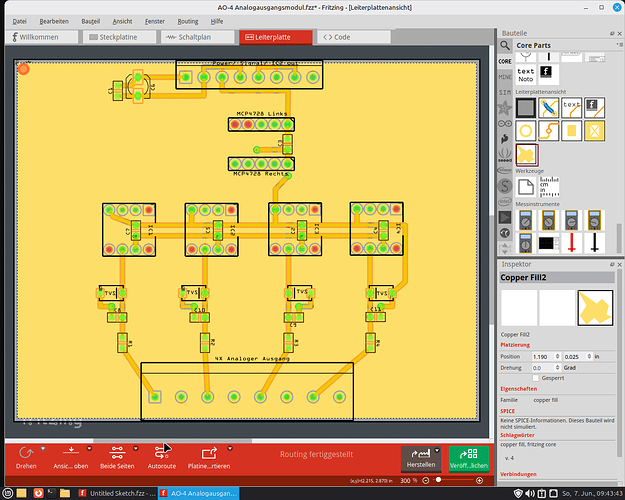625x500 pixels.
Task: Select the CORE parts bin
Action: [x=505, y=61]
